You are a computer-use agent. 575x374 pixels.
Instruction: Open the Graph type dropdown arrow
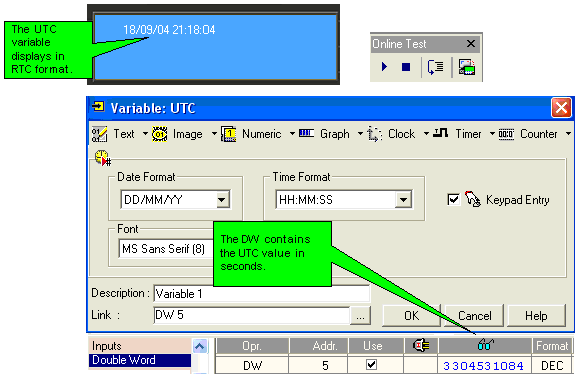[x=360, y=133]
